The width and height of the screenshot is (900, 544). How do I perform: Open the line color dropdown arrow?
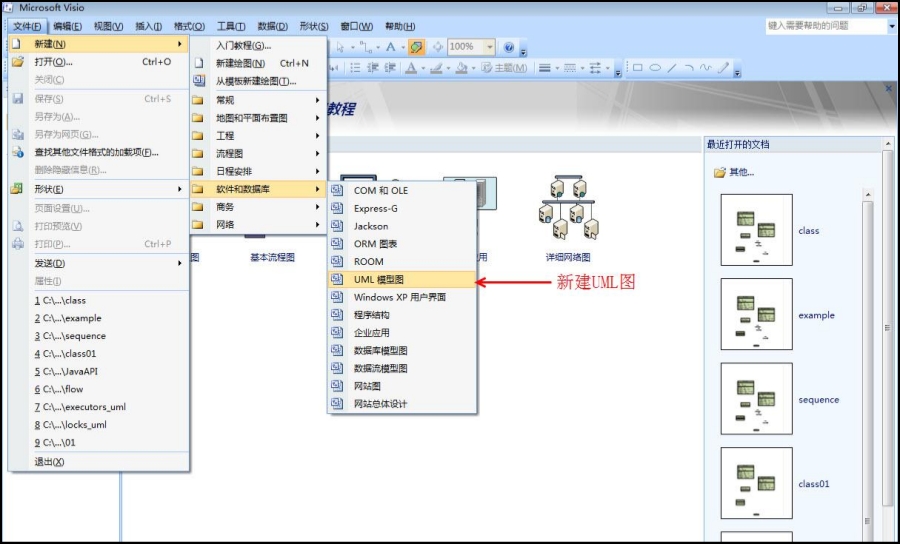point(448,68)
